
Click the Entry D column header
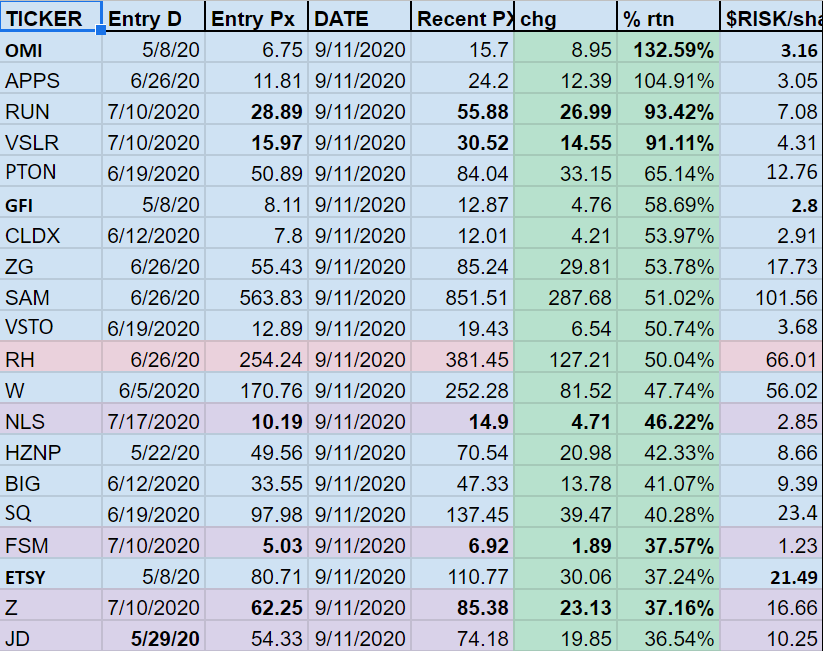[x=153, y=17]
